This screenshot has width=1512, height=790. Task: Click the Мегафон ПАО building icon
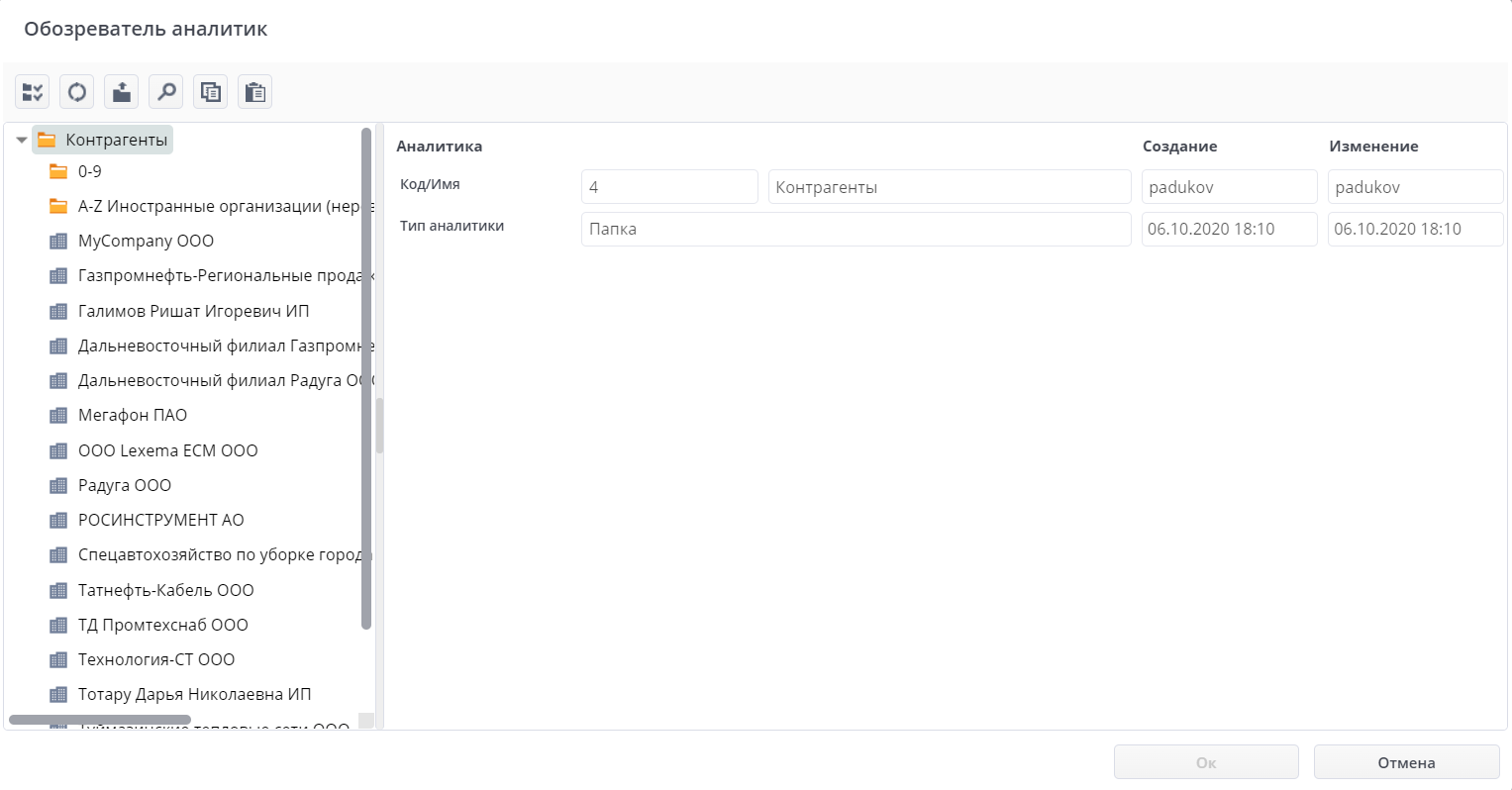tap(58, 415)
